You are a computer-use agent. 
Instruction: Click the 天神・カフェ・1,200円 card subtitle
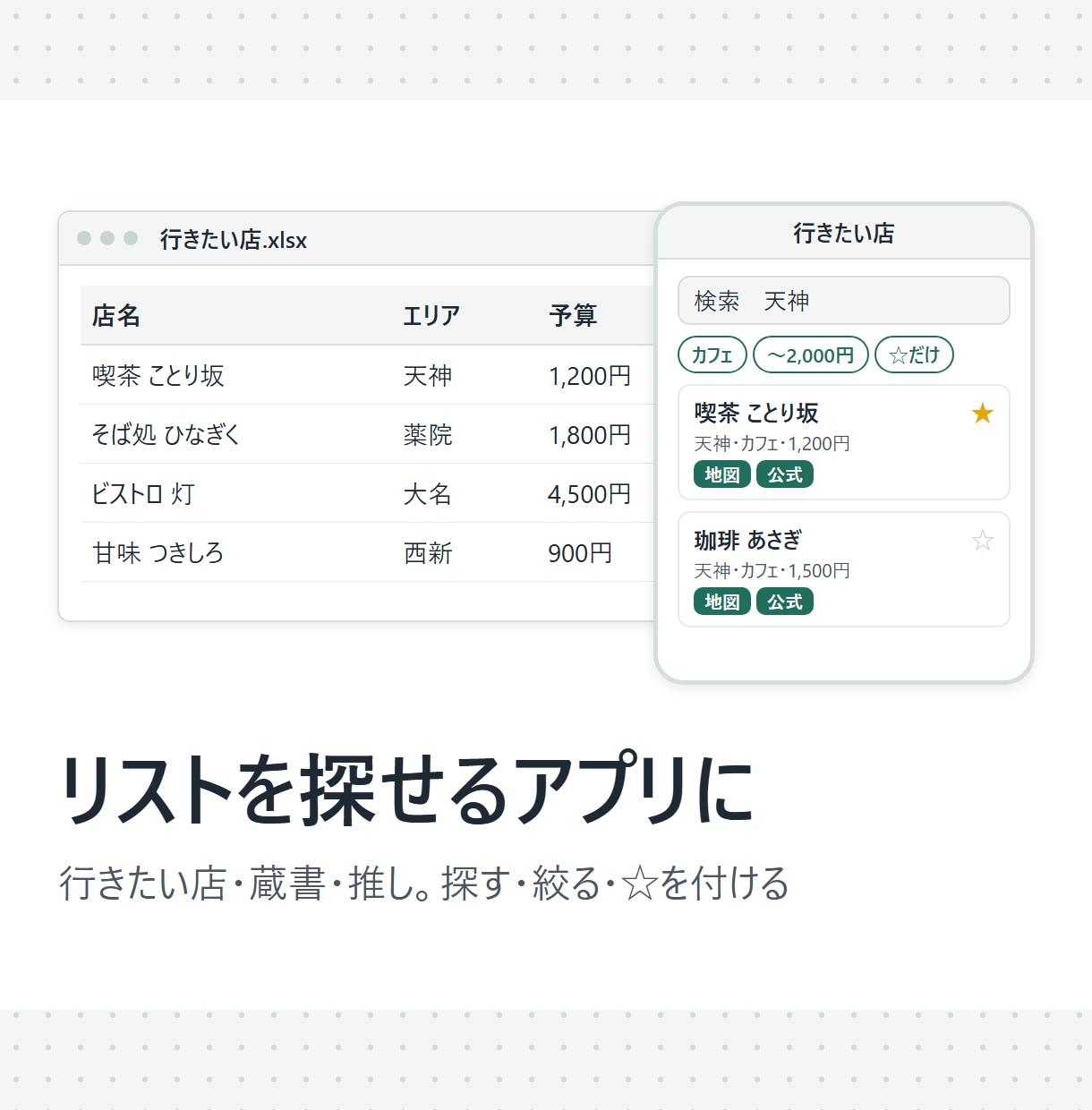click(x=772, y=443)
